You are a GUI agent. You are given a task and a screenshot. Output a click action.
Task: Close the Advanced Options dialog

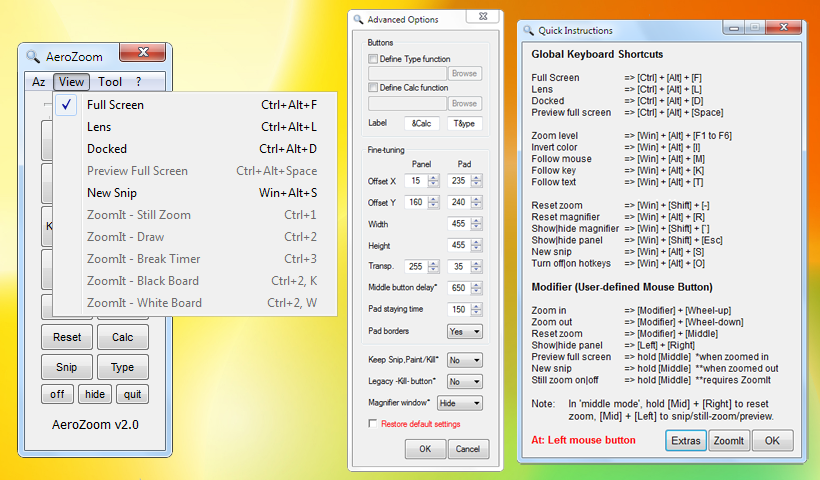[x=483, y=17]
